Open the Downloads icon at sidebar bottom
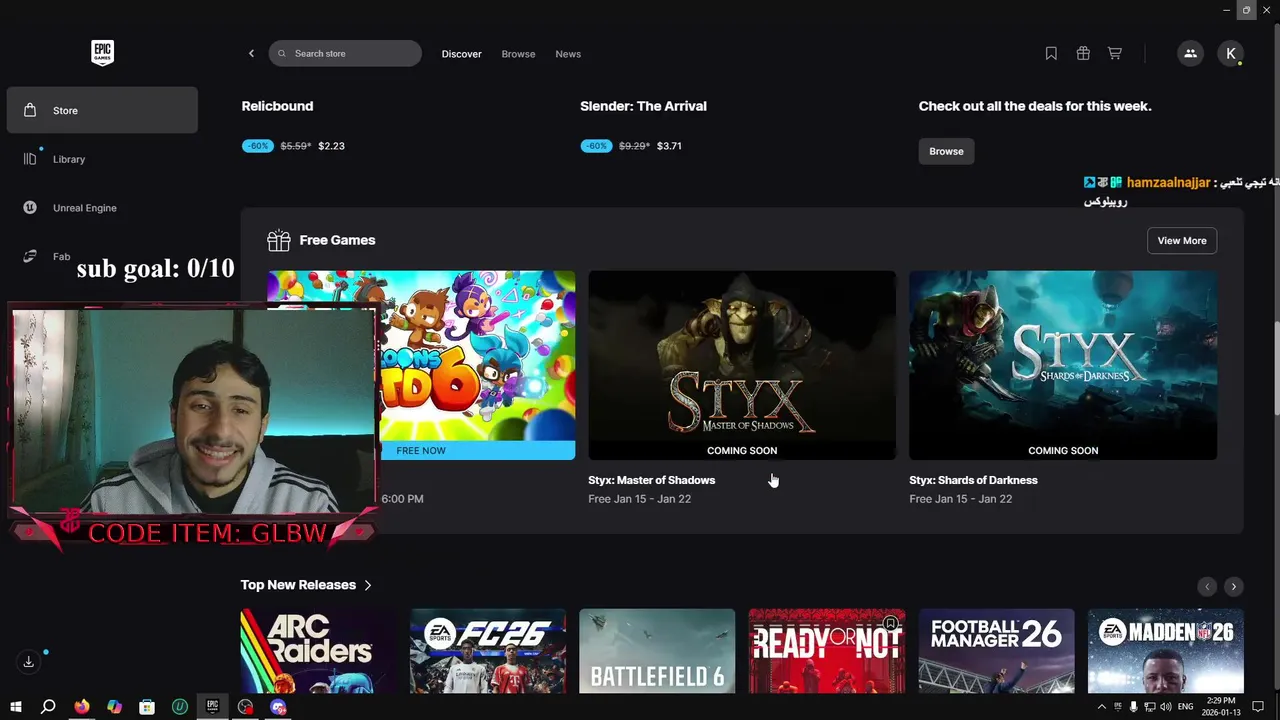The width and height of the screenshot is (1280, 720). (x=28, y=662)
